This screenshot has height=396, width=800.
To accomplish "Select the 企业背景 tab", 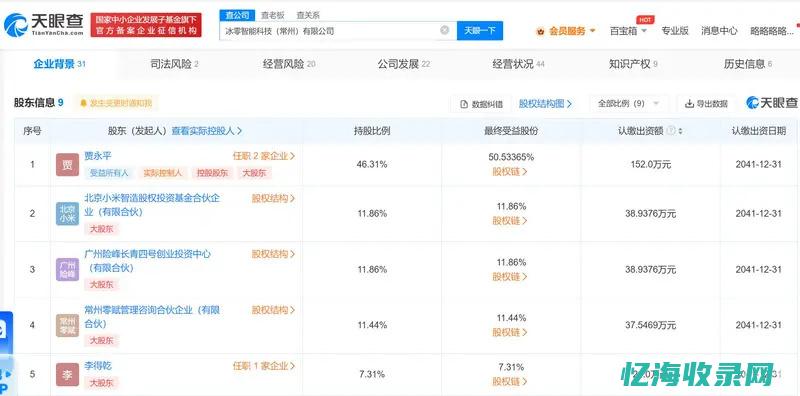I will [x=59, y=64].
